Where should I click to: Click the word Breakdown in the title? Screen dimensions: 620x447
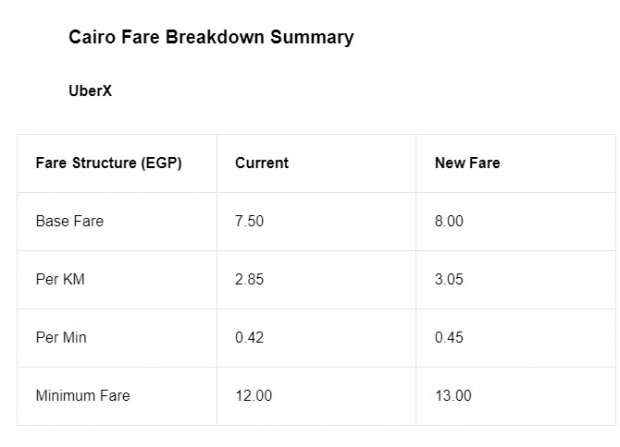(x=215, y=37)
